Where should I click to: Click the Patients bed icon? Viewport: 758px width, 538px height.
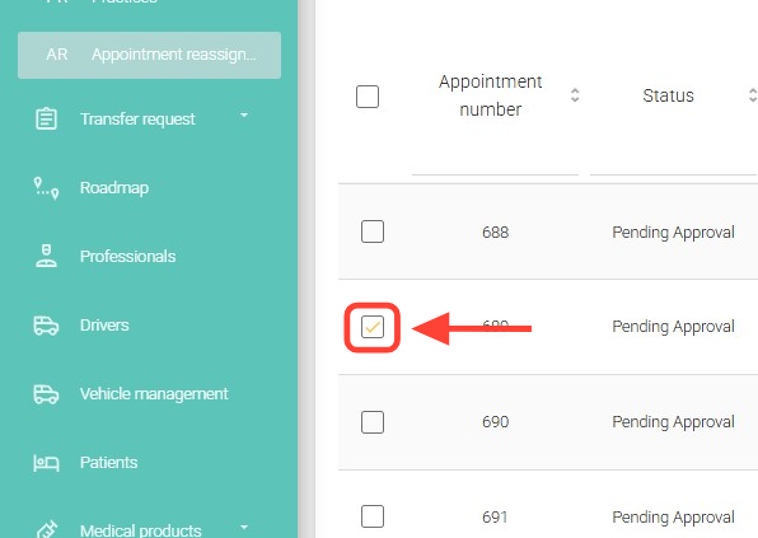46,462
